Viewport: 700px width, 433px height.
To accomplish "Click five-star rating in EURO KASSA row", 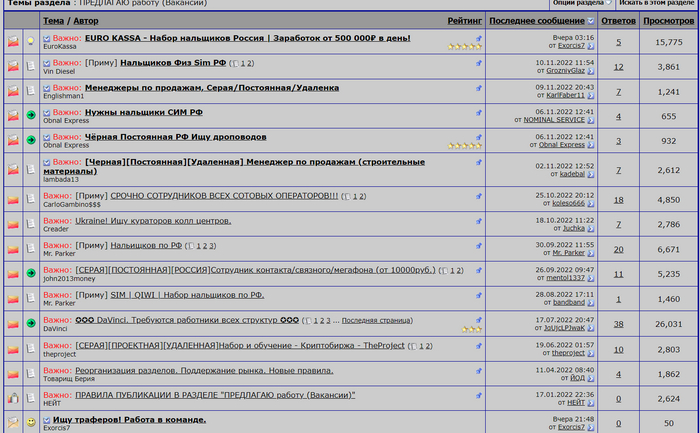I will pos(465,46).
